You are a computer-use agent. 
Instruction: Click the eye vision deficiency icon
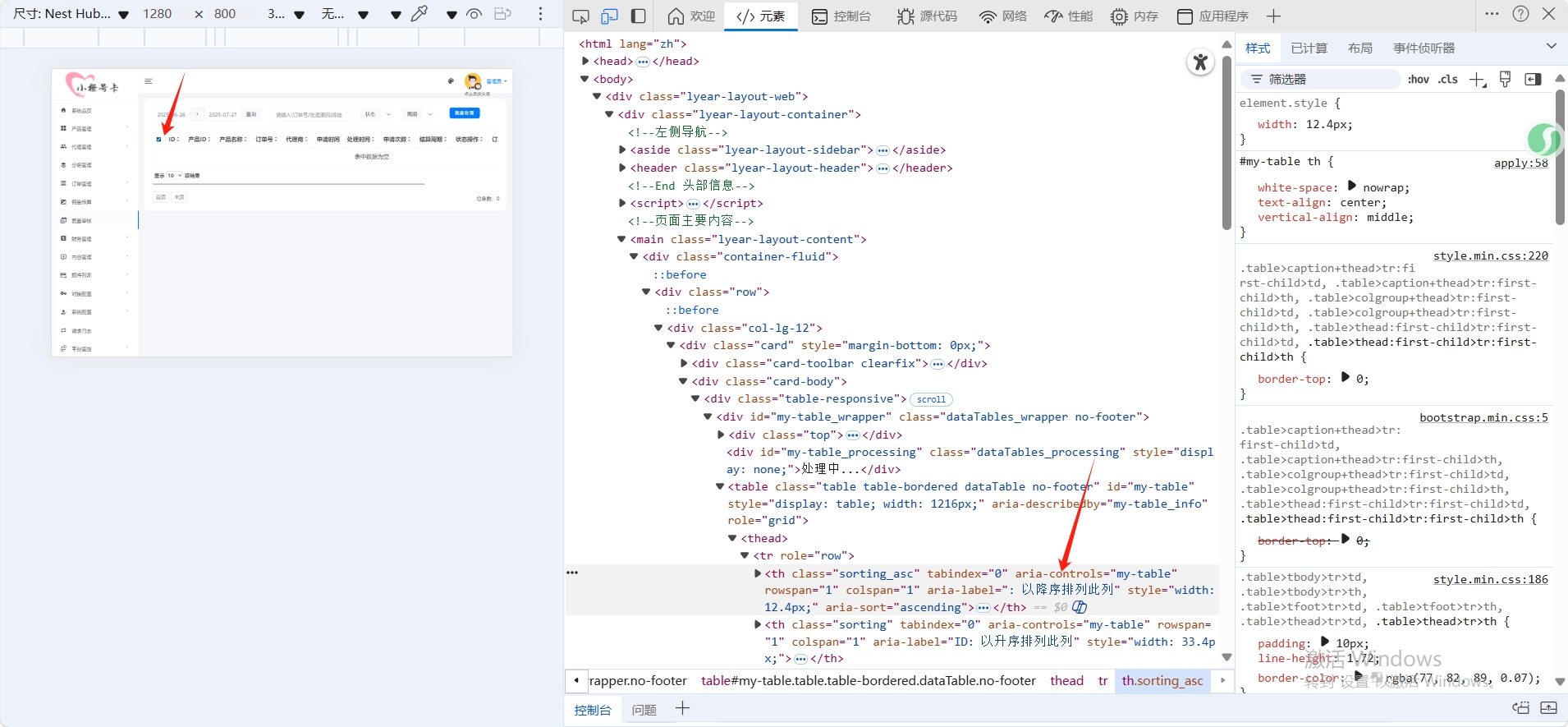[474, 14]
